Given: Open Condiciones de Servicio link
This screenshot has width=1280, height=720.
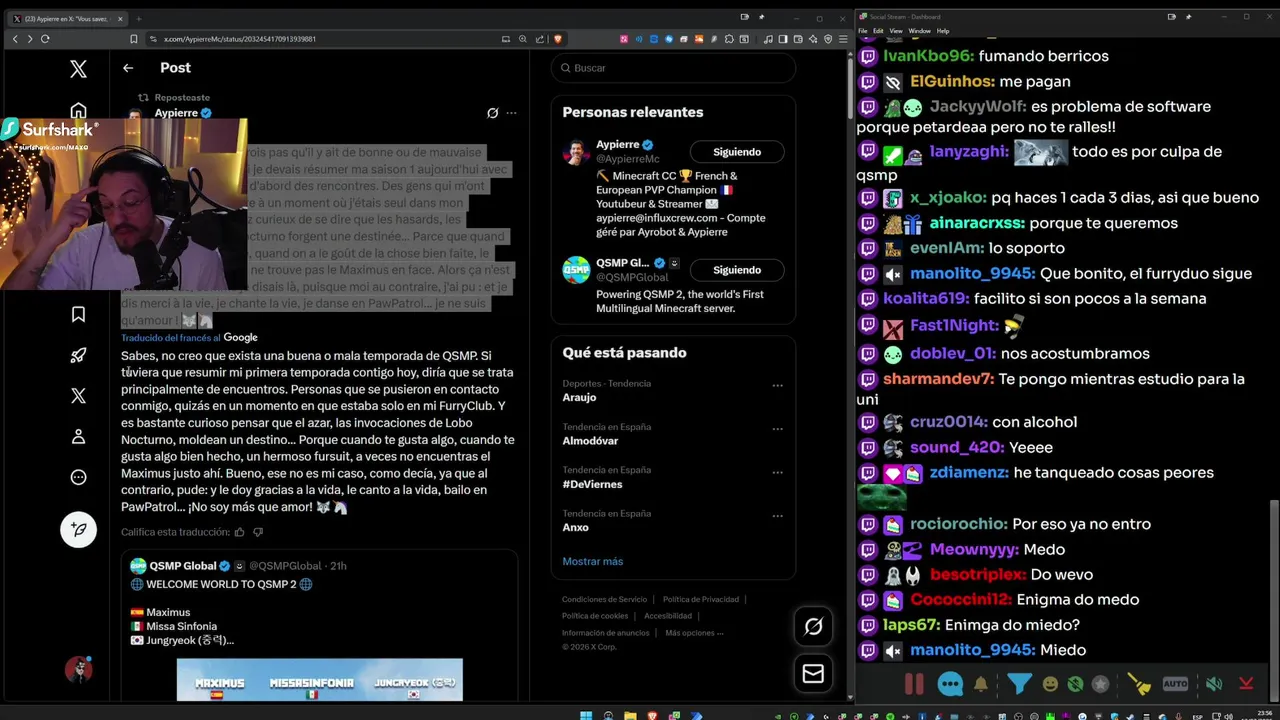Looking at the screenshot, I should tap(604, 599).
